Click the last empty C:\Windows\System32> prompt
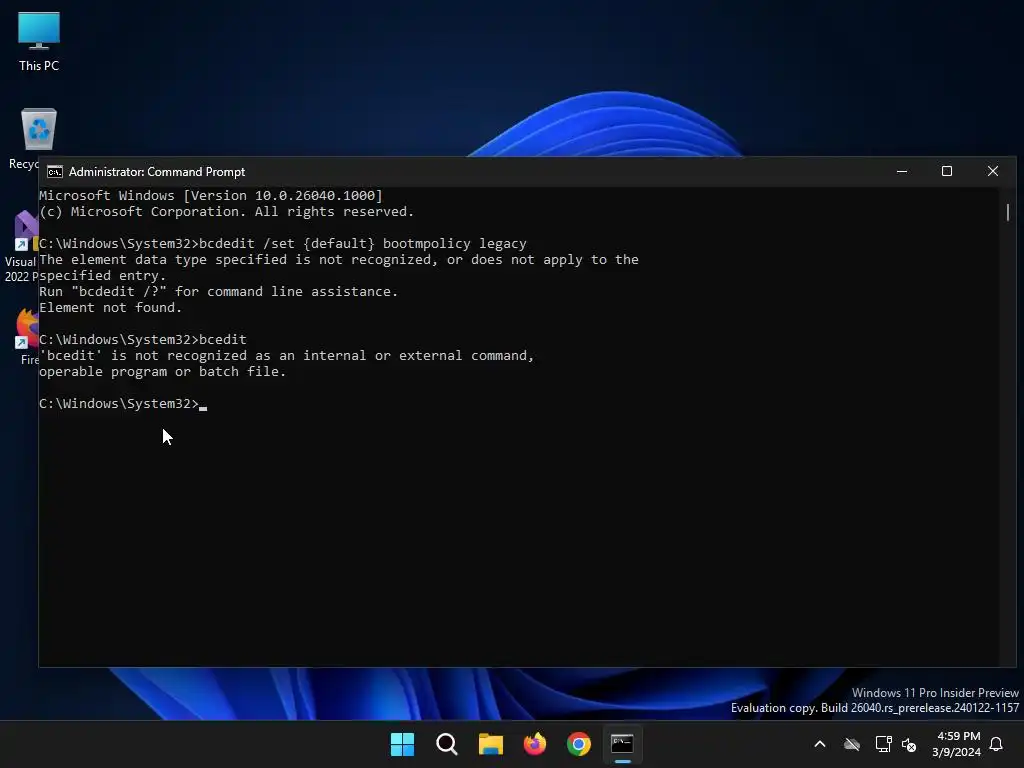1024x768 pixels. 123,404
